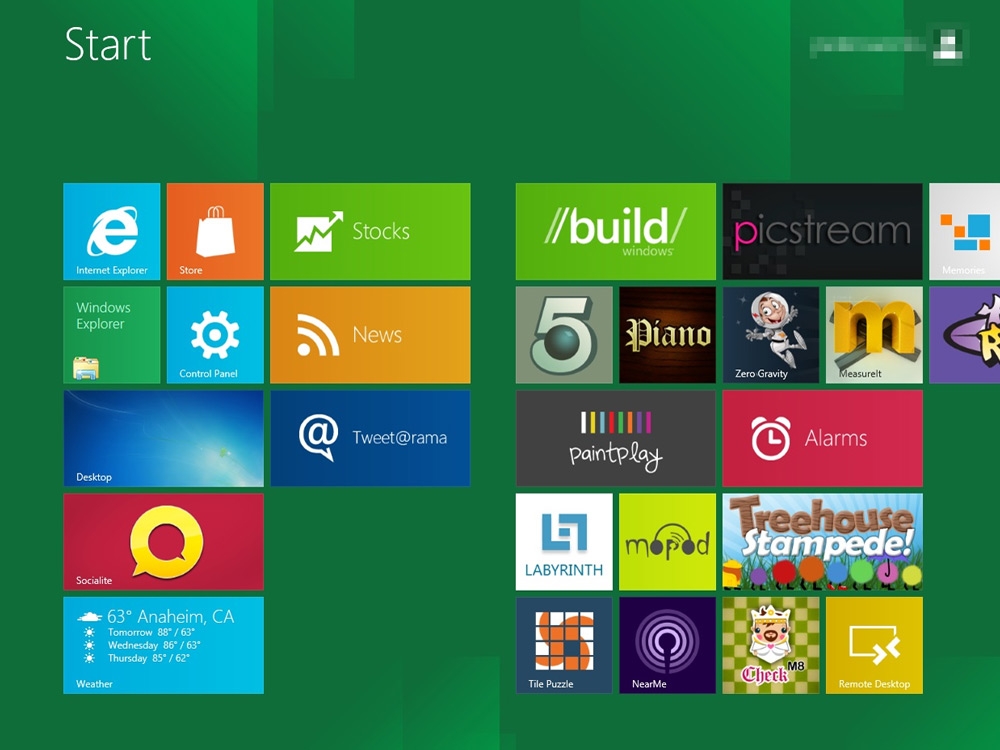This screenshot has height=750, width=1000.
Task: Open the Control Panel gear tile
Action: (x=215, y=335)
